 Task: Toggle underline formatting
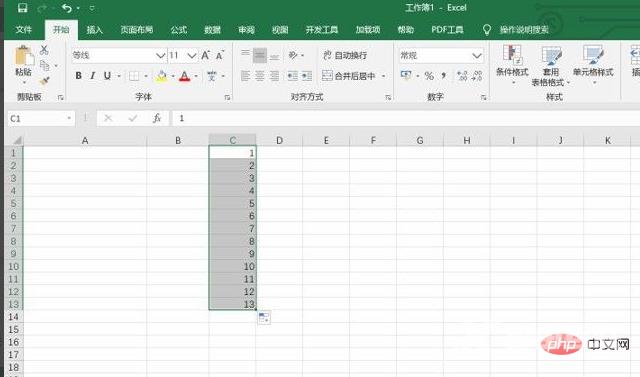tap(107, 76)
